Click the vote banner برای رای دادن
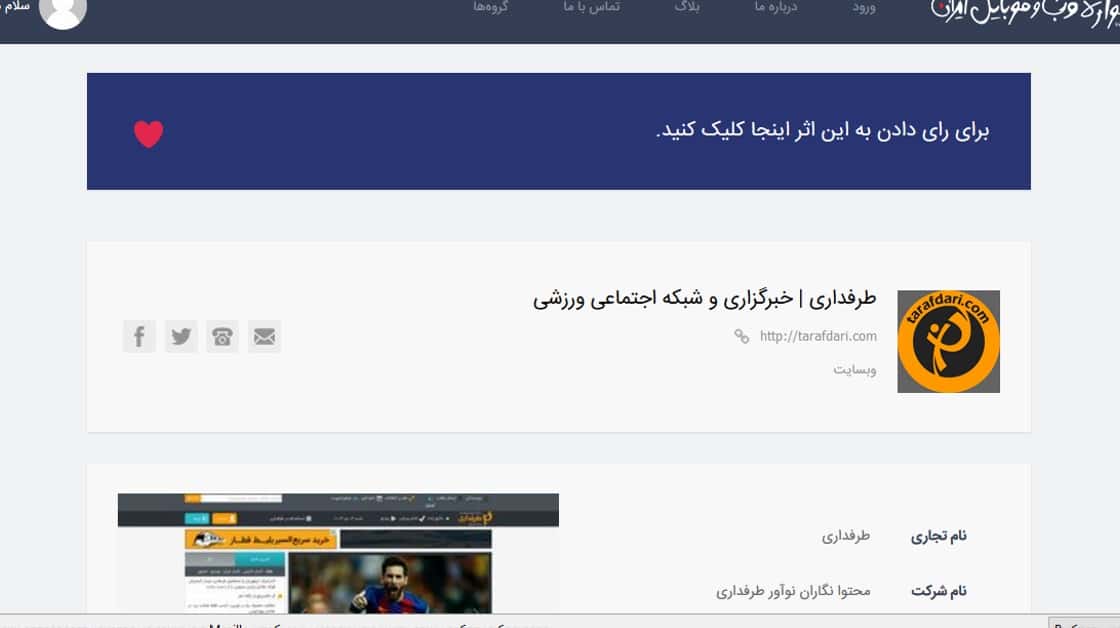Viewport: 1120px width, 628px height. [x=559, y=131]
